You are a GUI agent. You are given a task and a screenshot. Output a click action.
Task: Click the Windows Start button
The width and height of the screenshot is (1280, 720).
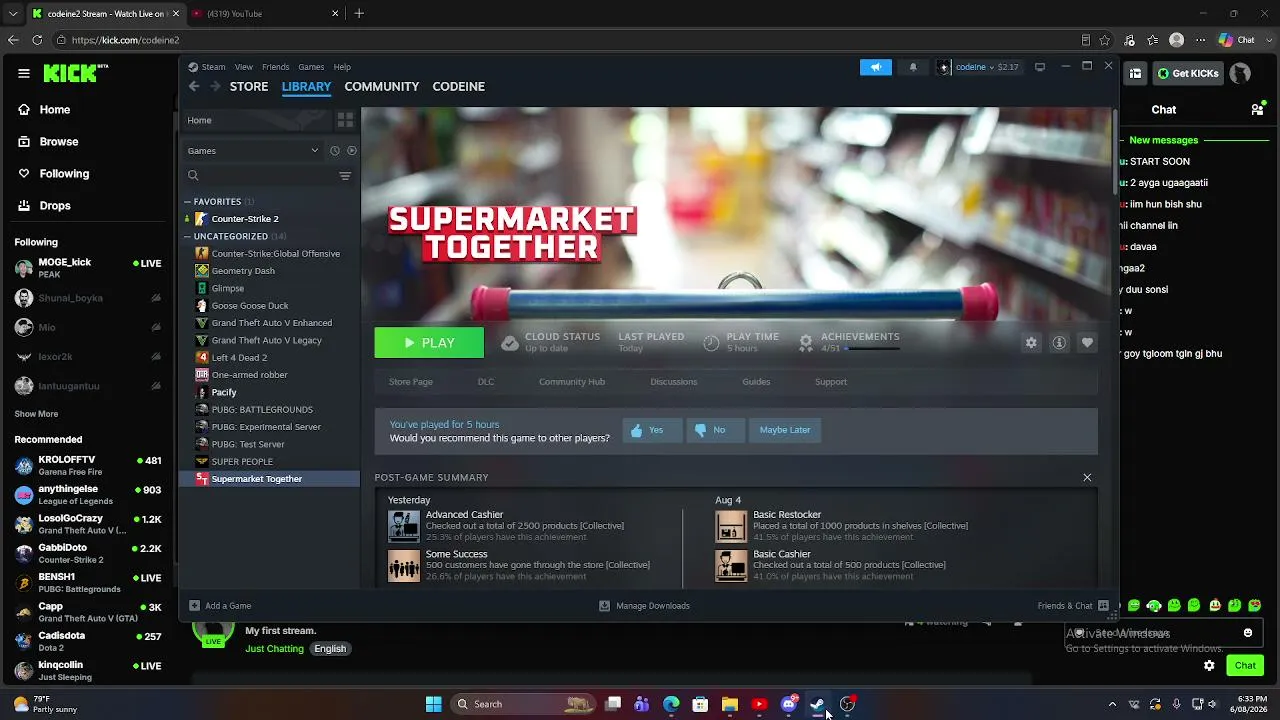click(x=433, y=704)
